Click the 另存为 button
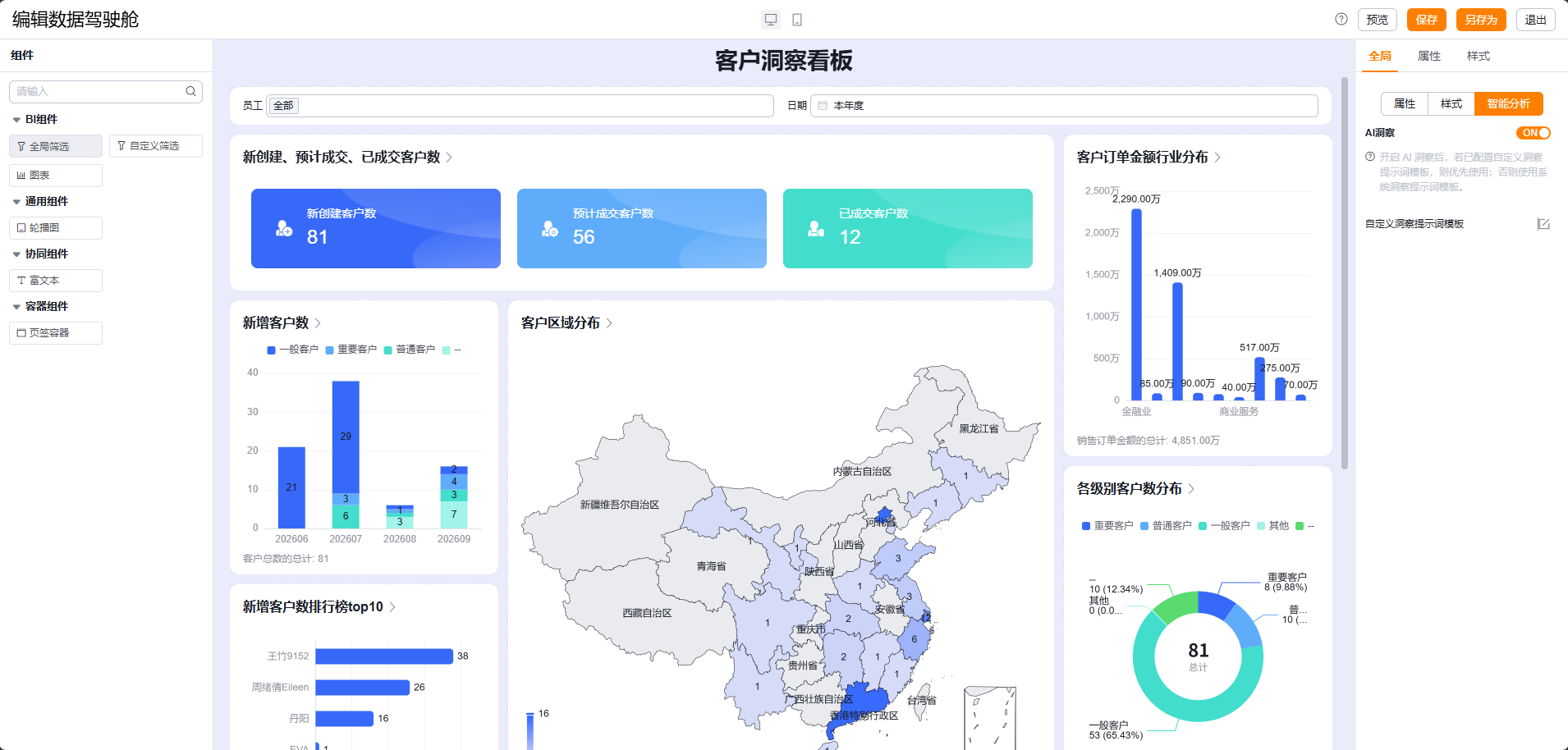Viewport: 1568px width, 750px height. pyautogui.click(x=1481, y=20)
